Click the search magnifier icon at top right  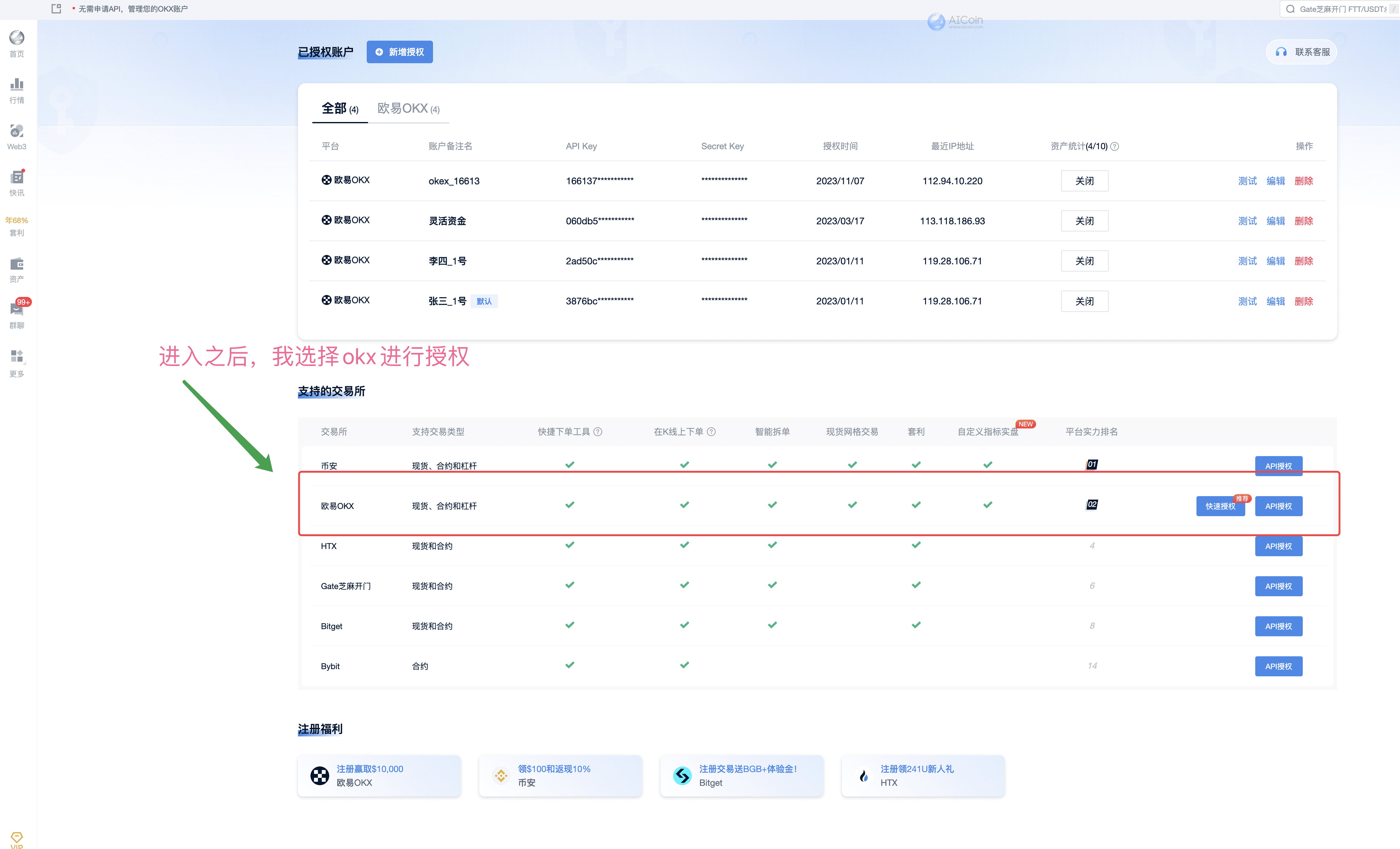(1290, 9)
